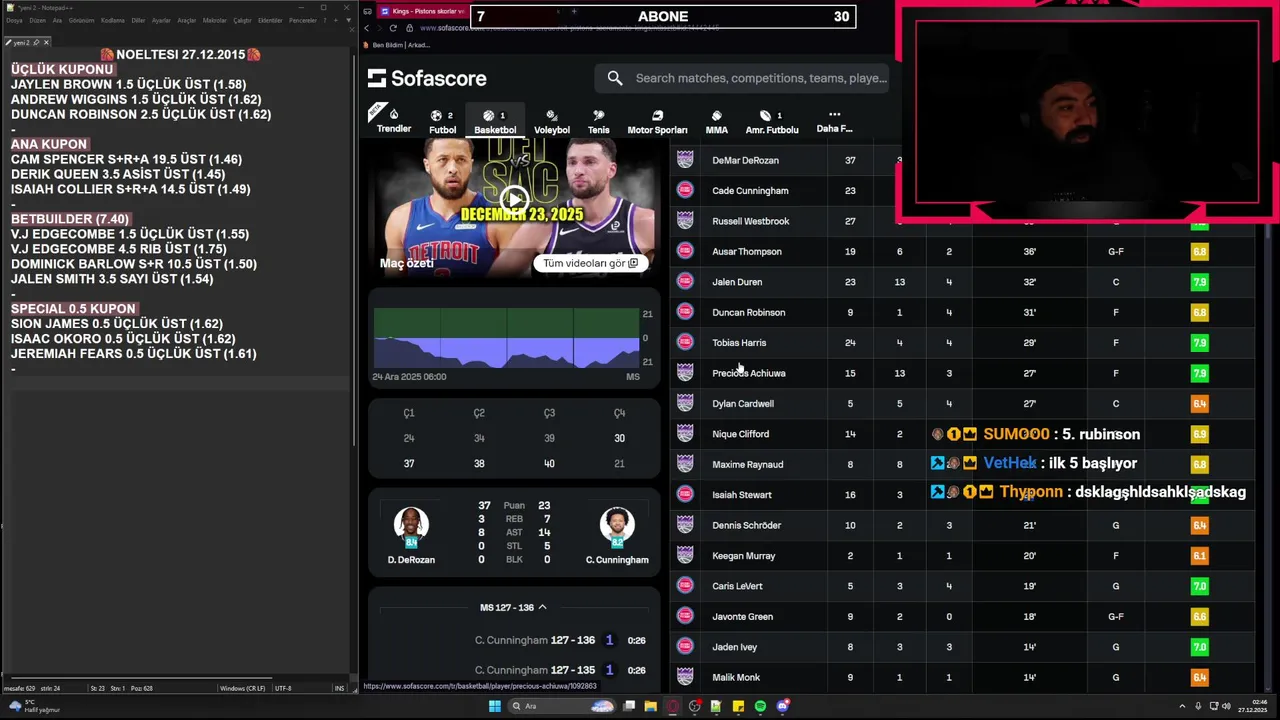
Task: Select Malik Monk in the stats table
Action: click(736, 678)
